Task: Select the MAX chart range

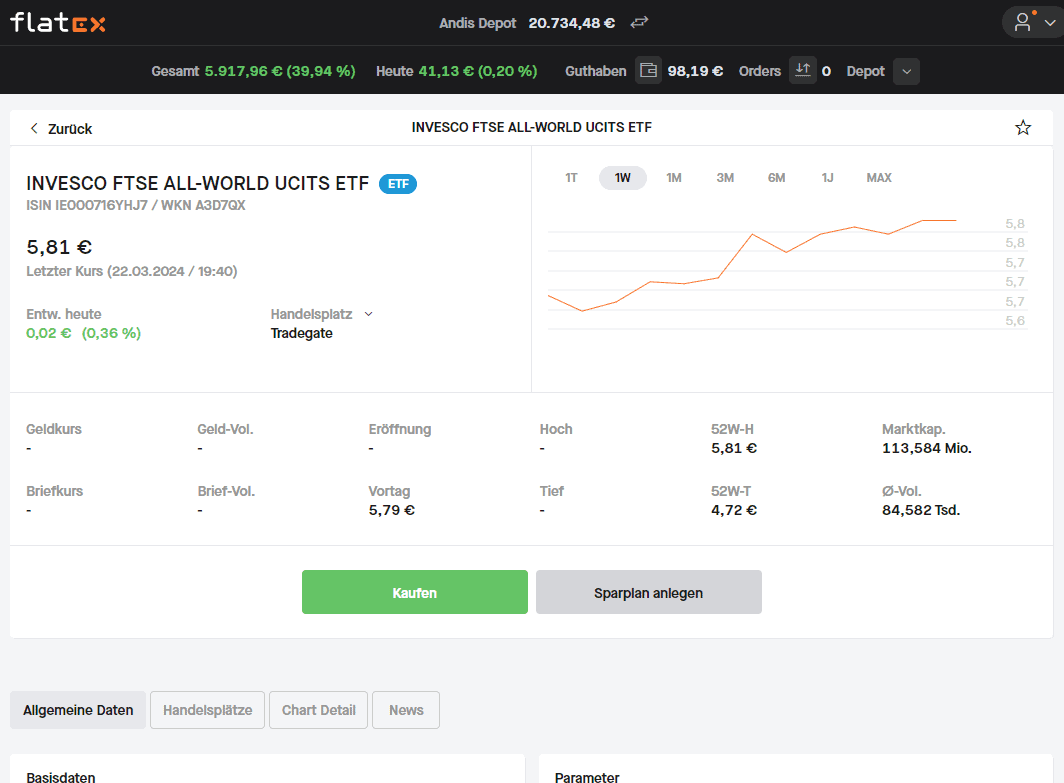Action: (x=879, y=178)
